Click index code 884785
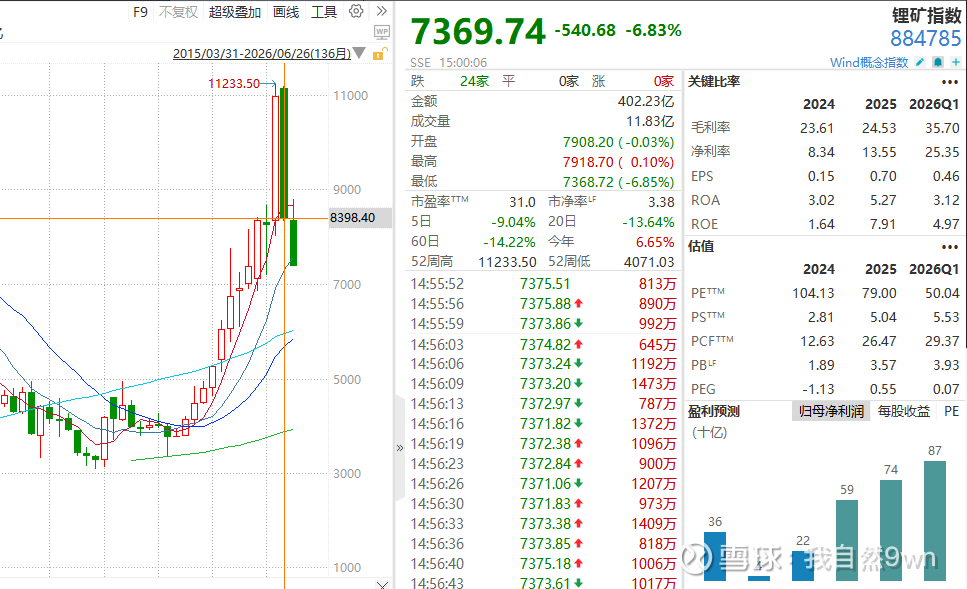This screenshot has height=589, width=967. (x=925, y=38)
